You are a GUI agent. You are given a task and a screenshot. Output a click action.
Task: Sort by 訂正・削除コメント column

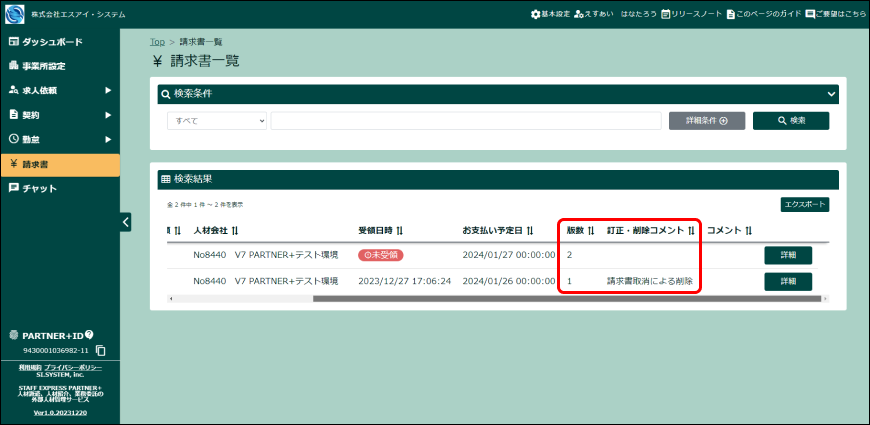[651, 230]
